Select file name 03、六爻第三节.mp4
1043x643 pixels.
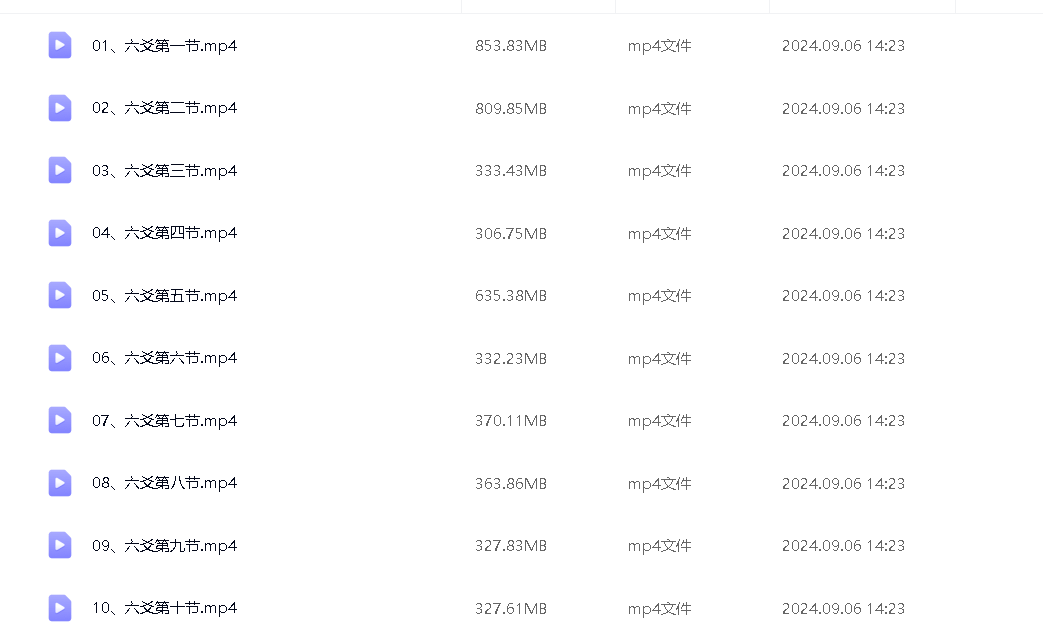tap(164, 171)
